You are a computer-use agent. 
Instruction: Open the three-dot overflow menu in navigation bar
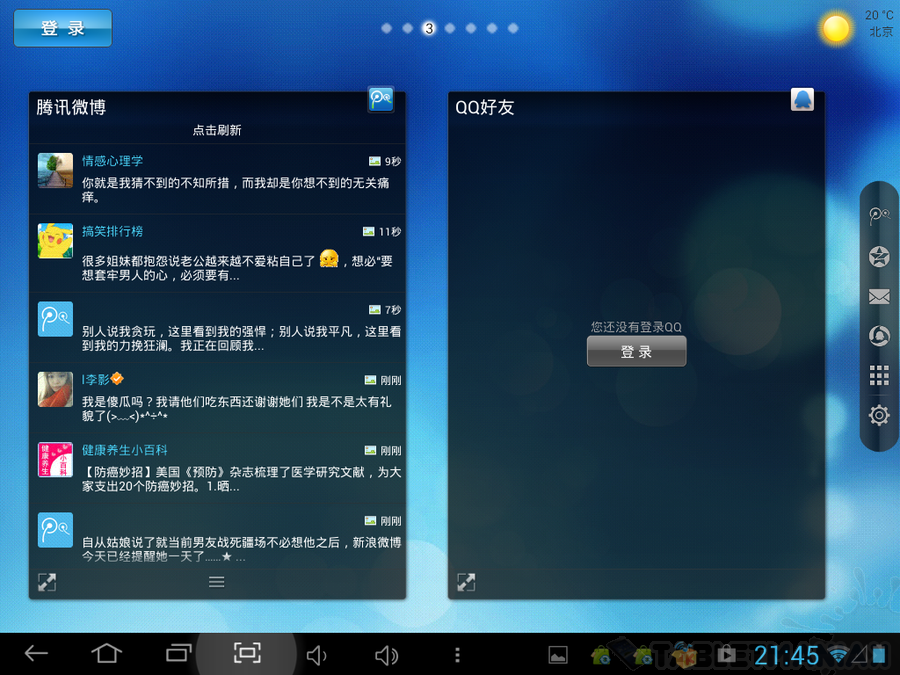[x=457, y=655]
